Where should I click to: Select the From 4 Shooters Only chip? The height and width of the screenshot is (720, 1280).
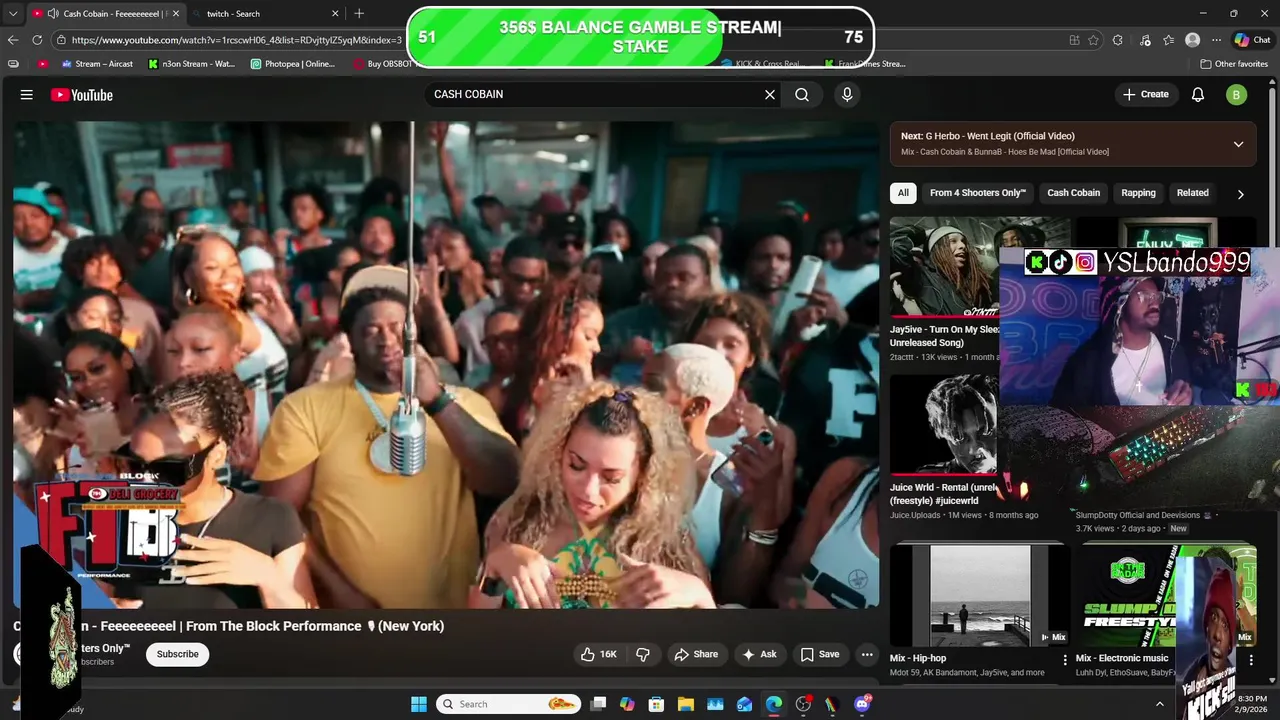(x=978, y=193)
